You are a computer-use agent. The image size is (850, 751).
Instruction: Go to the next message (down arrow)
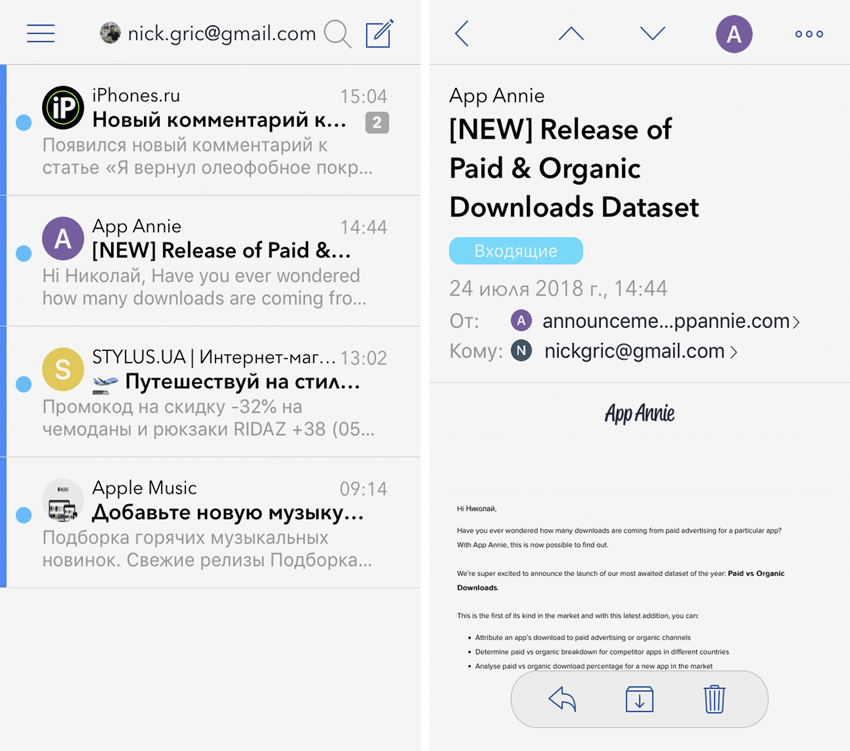[x=652, y=34]
